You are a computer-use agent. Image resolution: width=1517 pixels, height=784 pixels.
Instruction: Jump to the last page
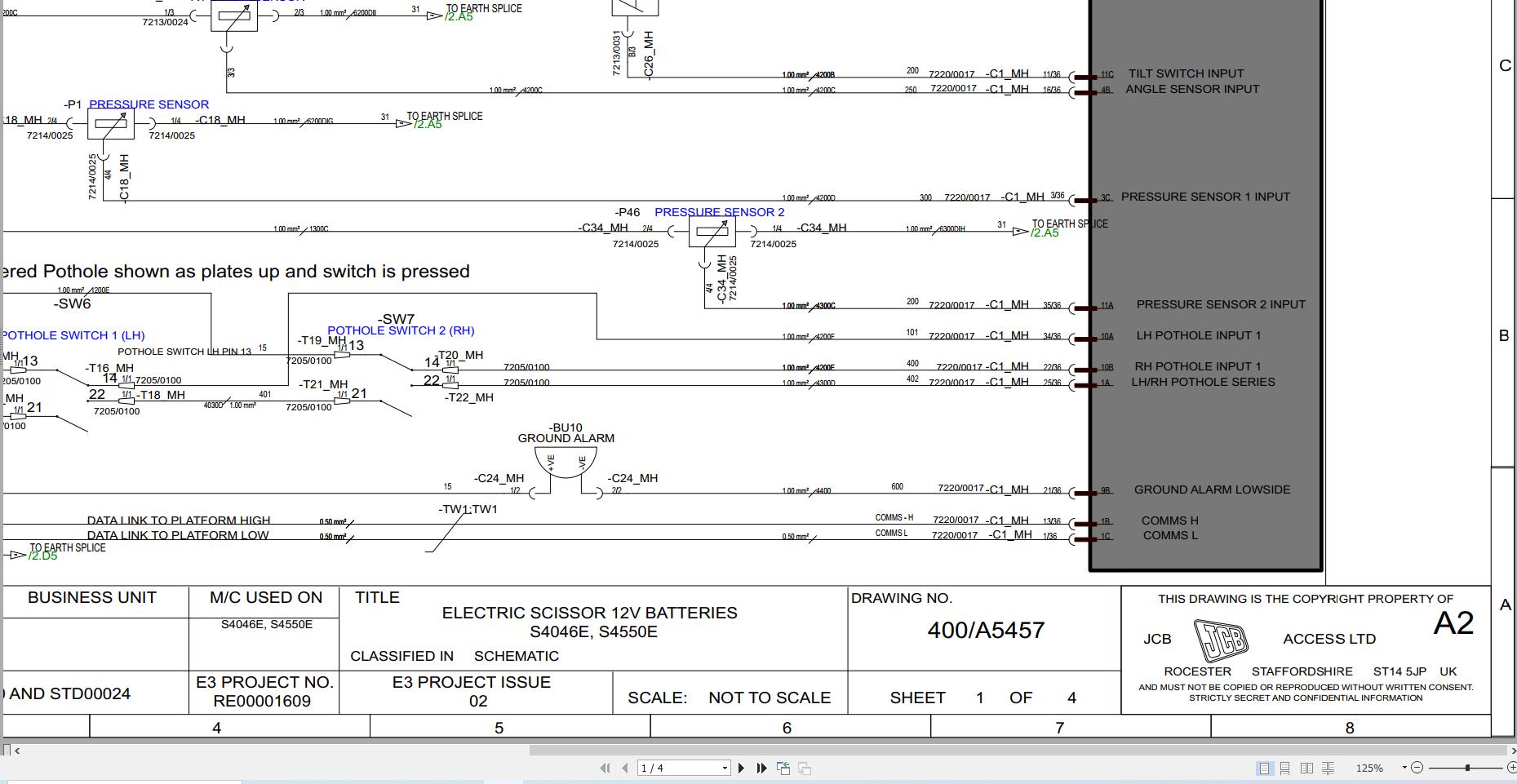coord(762,768)
